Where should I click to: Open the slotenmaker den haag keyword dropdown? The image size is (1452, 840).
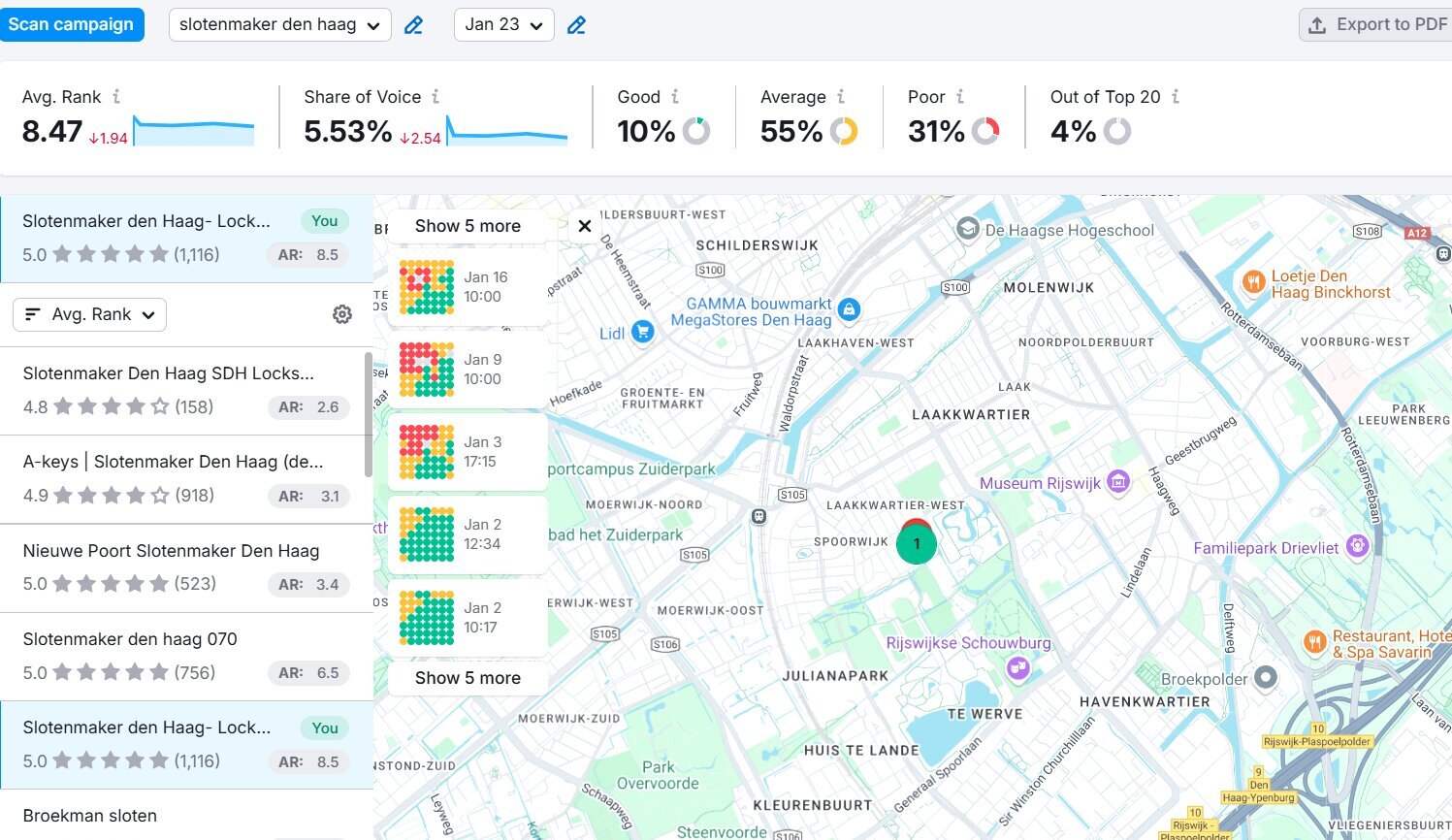click(279, 24)
